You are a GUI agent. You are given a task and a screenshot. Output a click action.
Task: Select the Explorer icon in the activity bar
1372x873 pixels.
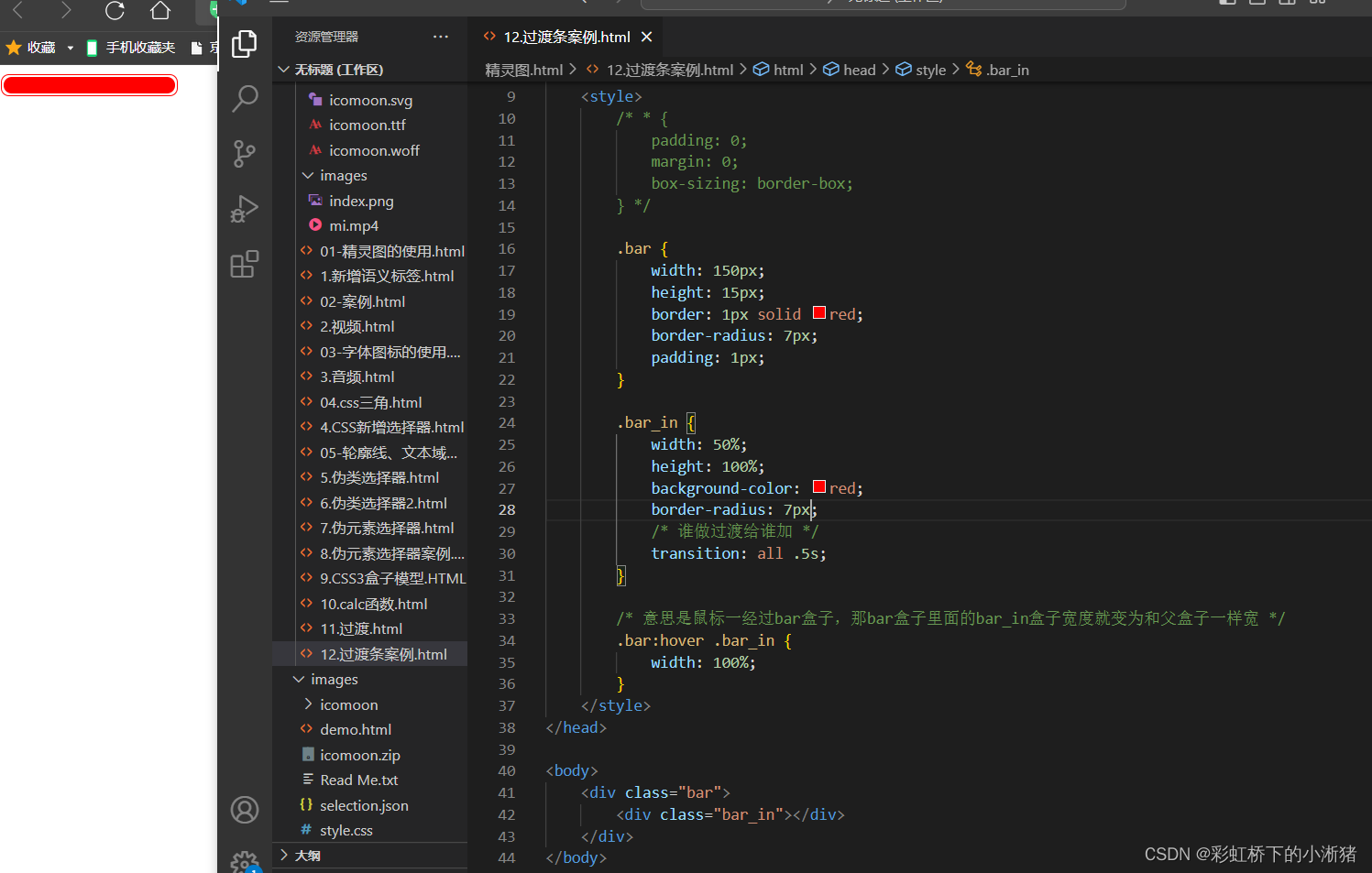pyautogui.click(x=245, y=43)
